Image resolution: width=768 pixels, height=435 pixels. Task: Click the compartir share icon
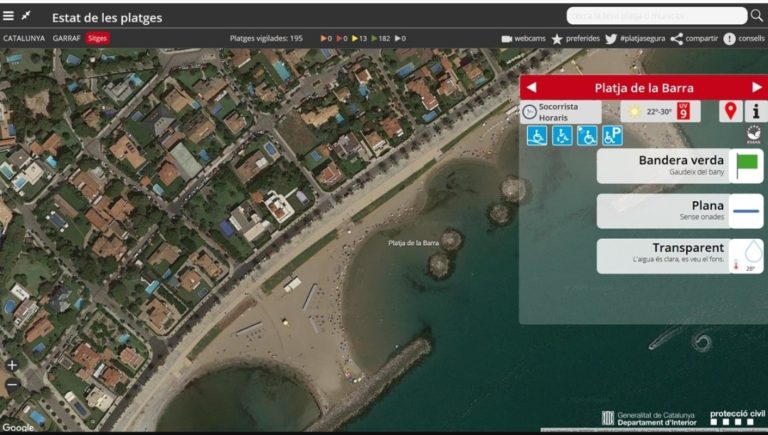(694, 38)
